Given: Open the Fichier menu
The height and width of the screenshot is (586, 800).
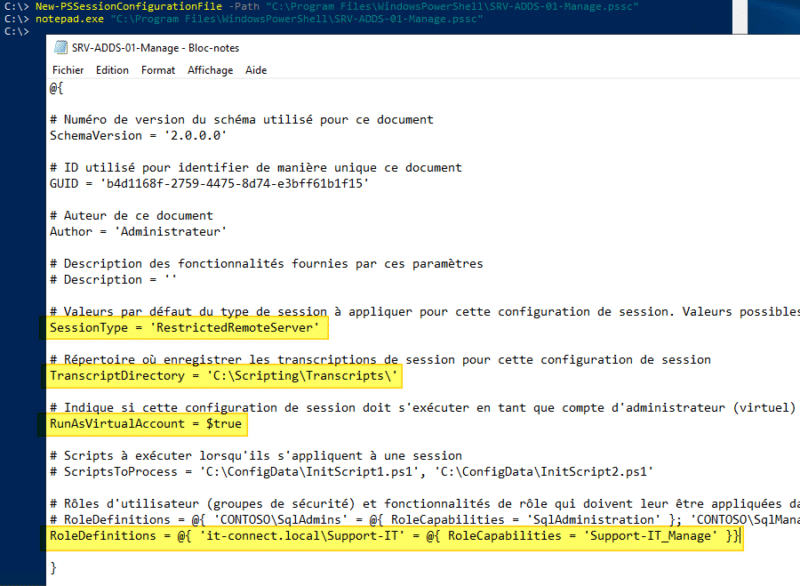Looking at the screenshot, I should 68,70.
